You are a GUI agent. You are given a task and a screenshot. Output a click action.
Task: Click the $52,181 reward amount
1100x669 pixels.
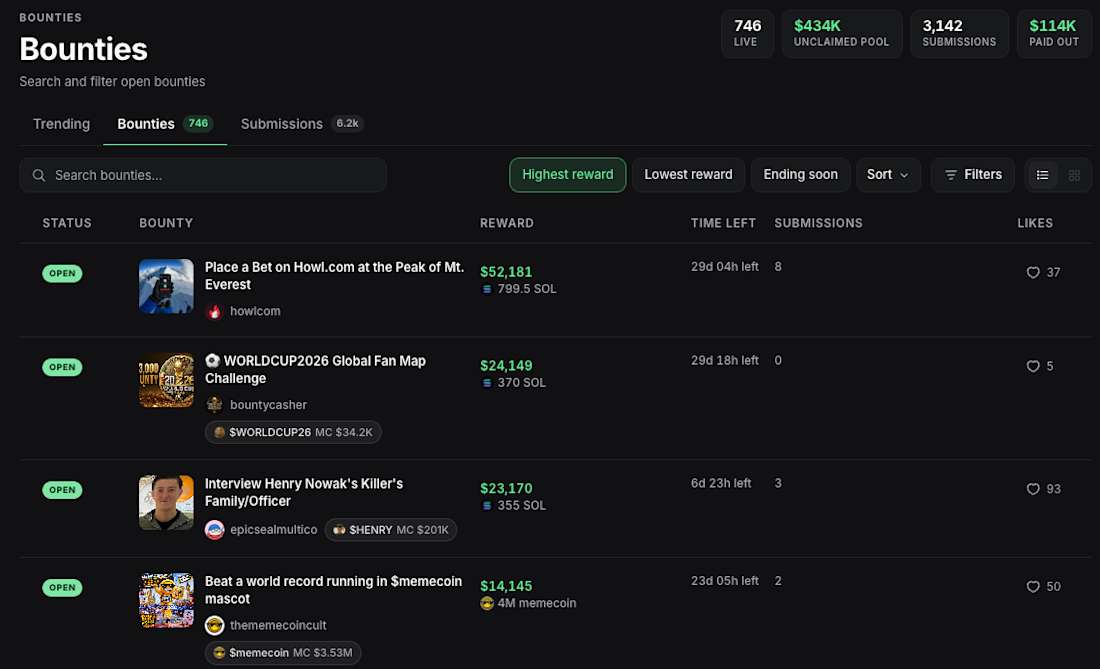tap(506, 272)
